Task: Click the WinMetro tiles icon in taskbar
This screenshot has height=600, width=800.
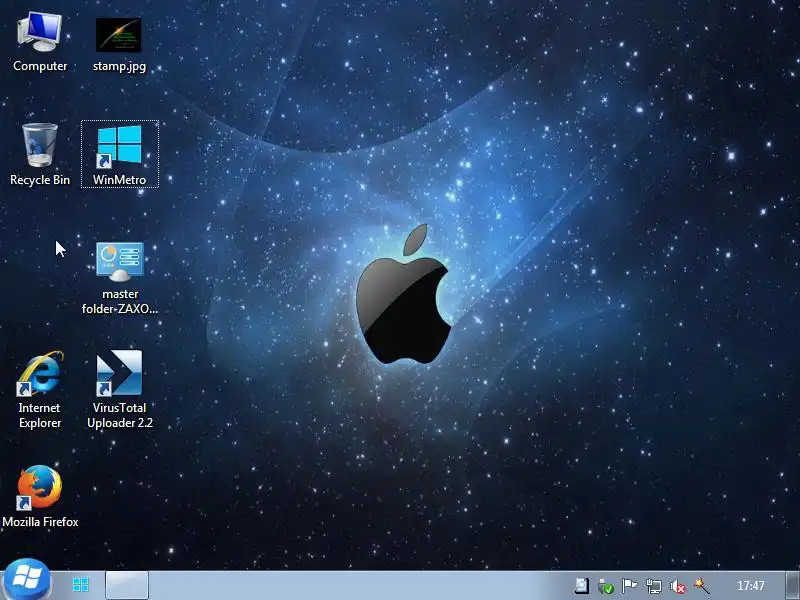Action: [81, 585]
